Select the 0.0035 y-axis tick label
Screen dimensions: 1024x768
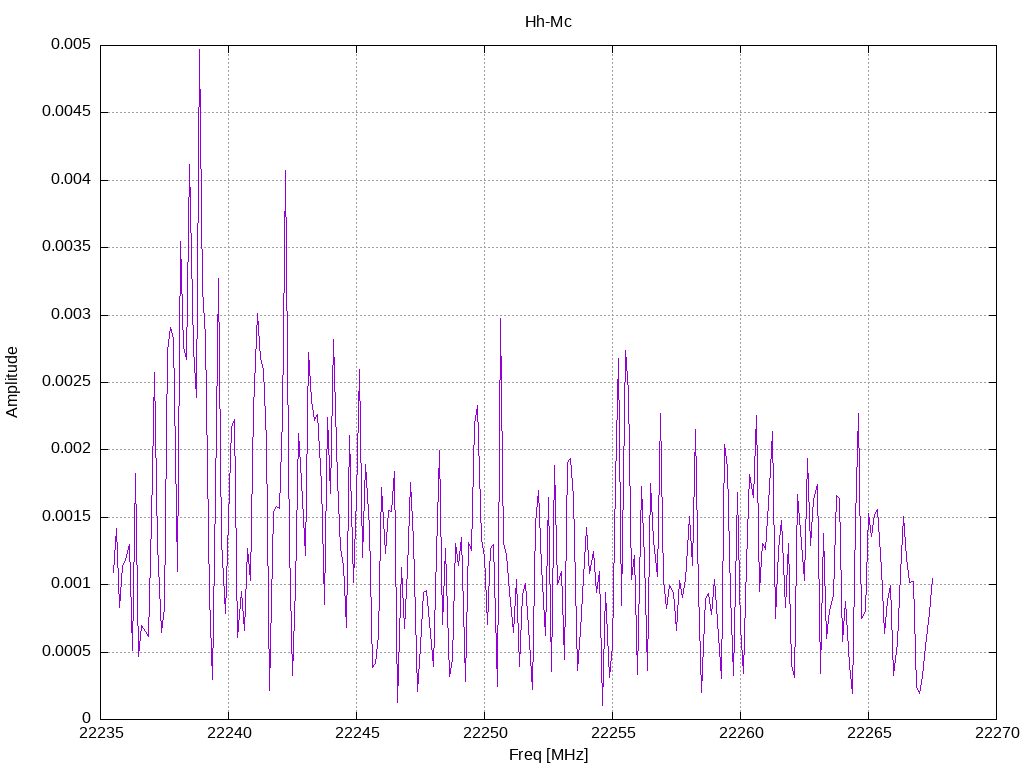(62, 247)
